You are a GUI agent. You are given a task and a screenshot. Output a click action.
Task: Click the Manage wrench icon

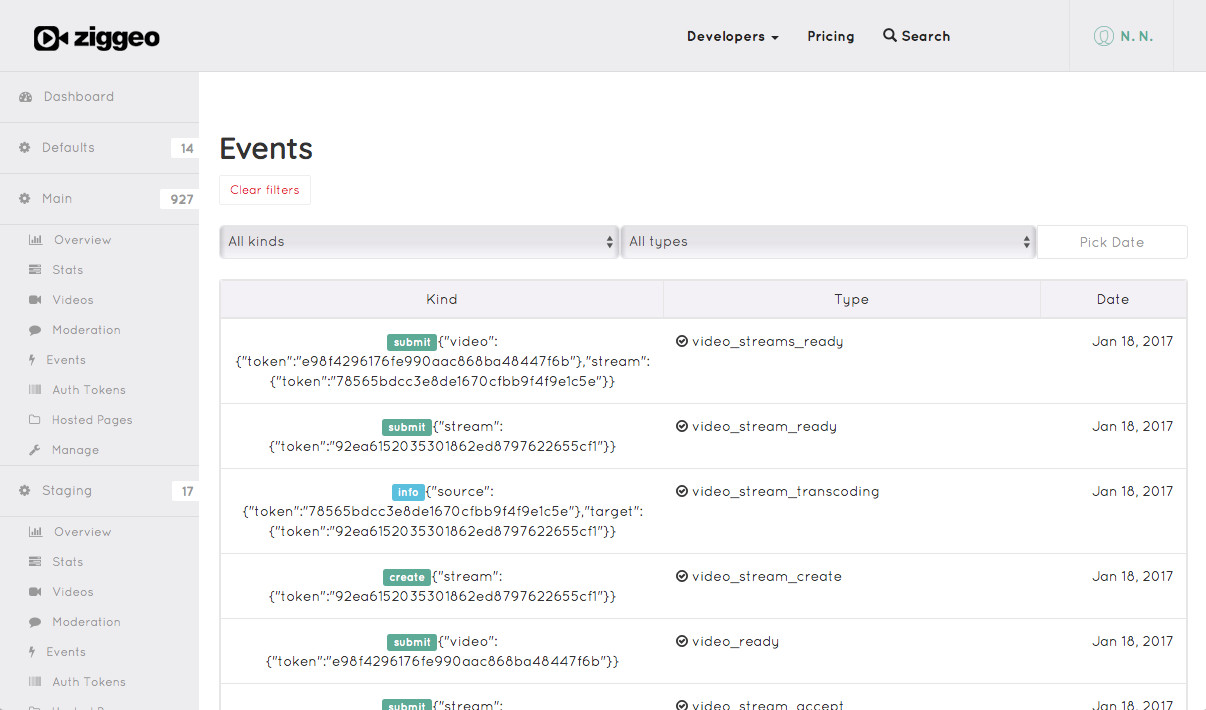pyautogui.click(x=35, y=450)
